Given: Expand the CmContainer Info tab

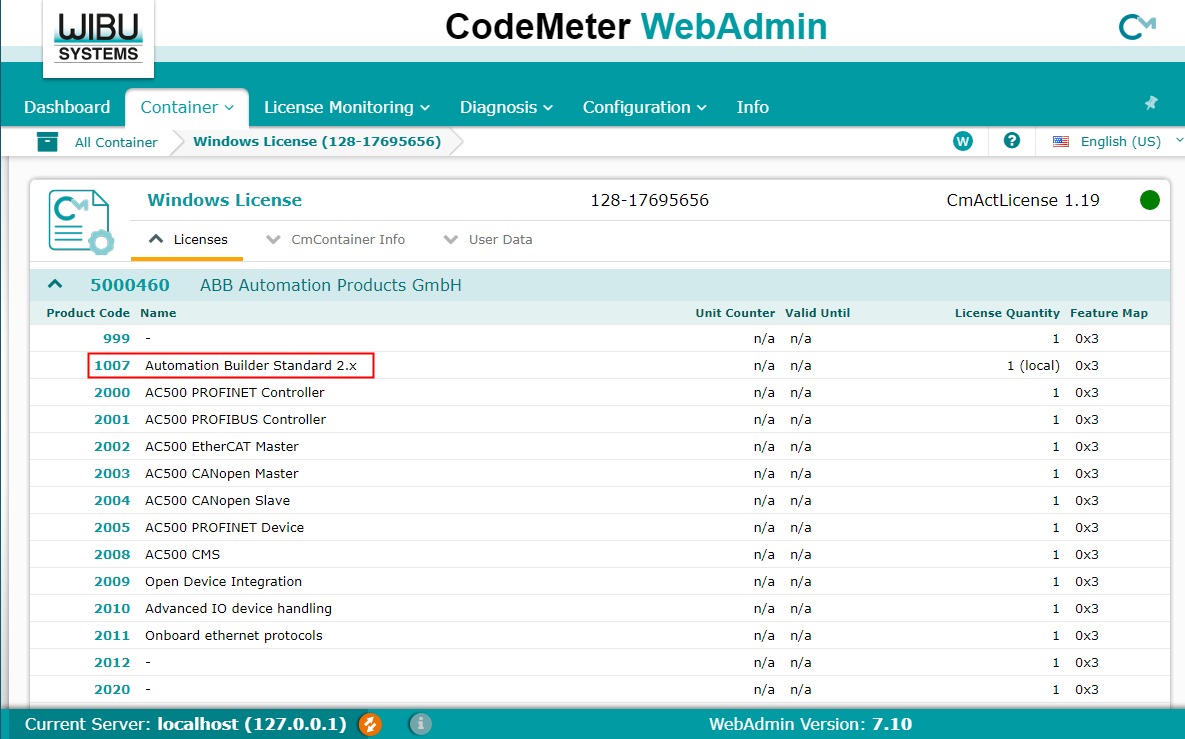Looking at the screenshot, I should pos(336,240).
